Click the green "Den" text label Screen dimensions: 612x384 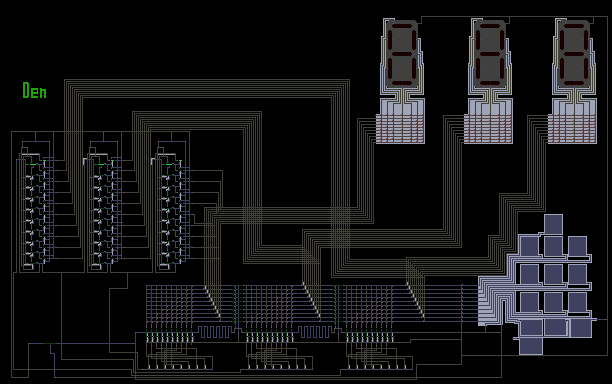point(34,91)
